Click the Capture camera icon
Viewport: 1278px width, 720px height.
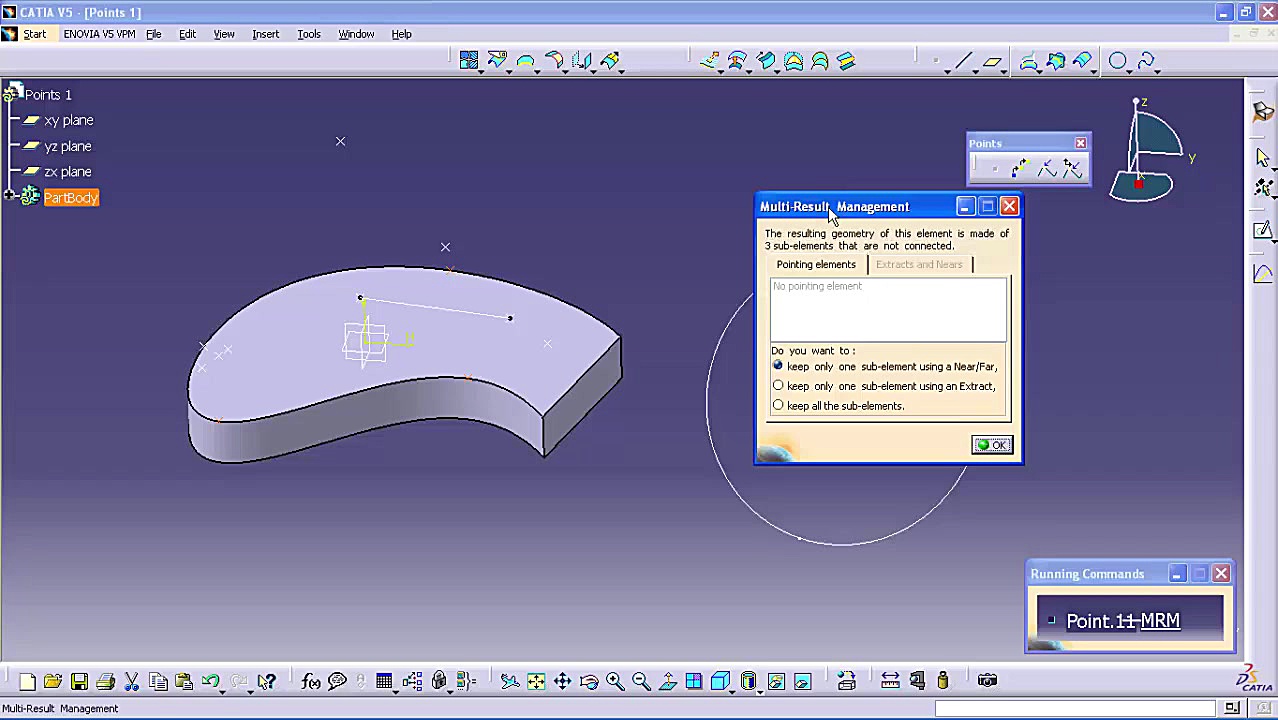pos(987,681)
